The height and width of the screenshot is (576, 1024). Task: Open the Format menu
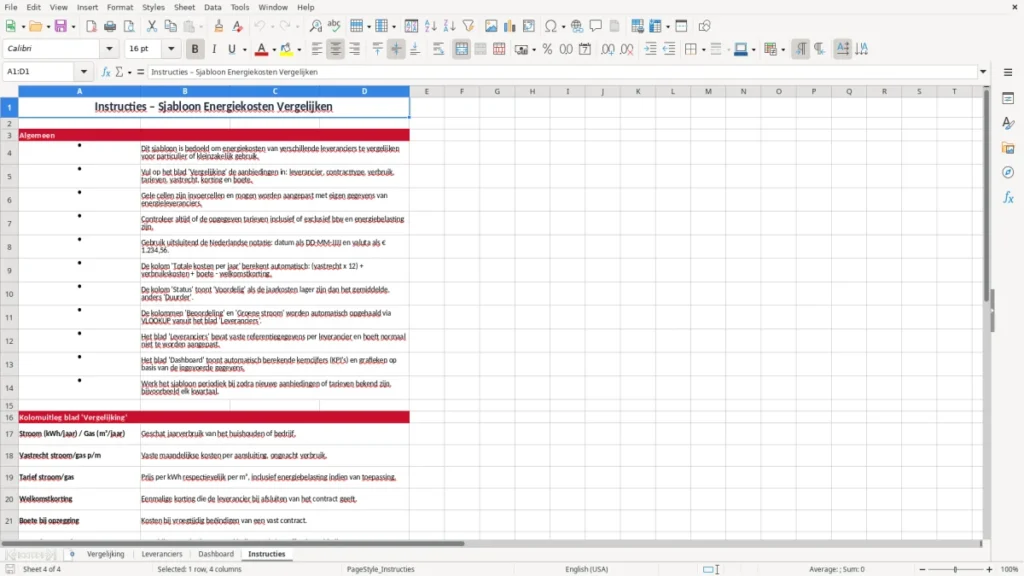120,7
